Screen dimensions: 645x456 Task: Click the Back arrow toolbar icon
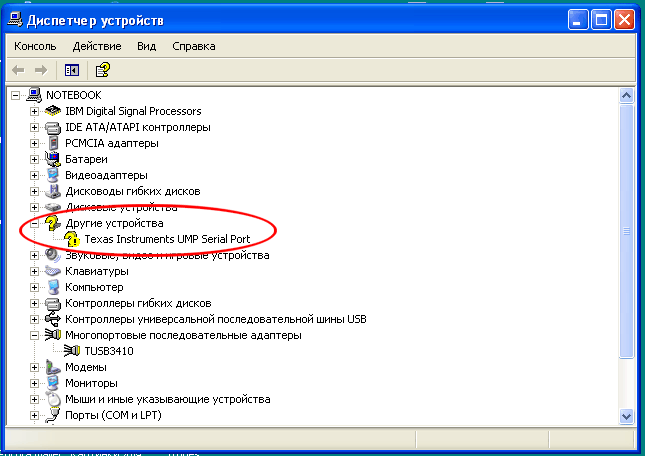point(18,70)
